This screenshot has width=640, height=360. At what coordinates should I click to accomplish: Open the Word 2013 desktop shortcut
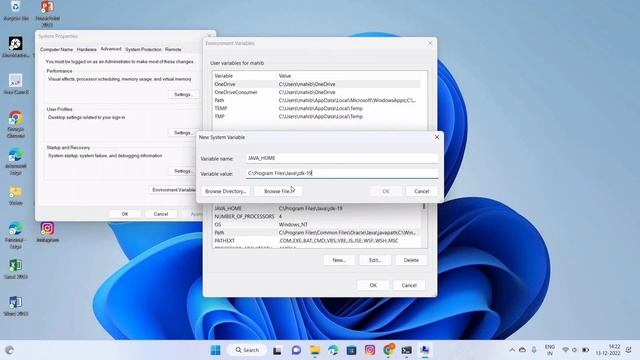point(16,306)
